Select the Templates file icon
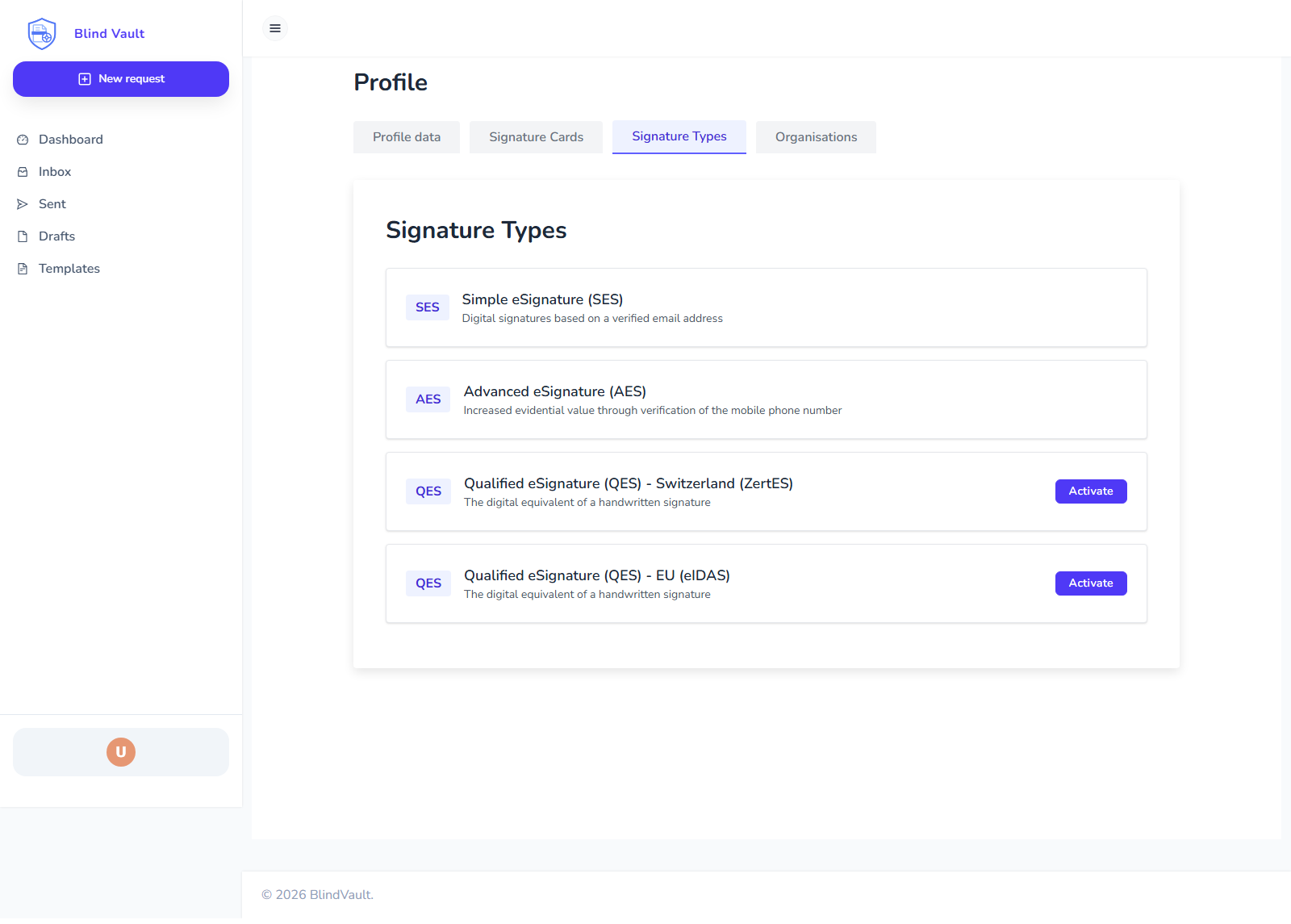Screen dimensions: 1291x924 tap(23, 268)
